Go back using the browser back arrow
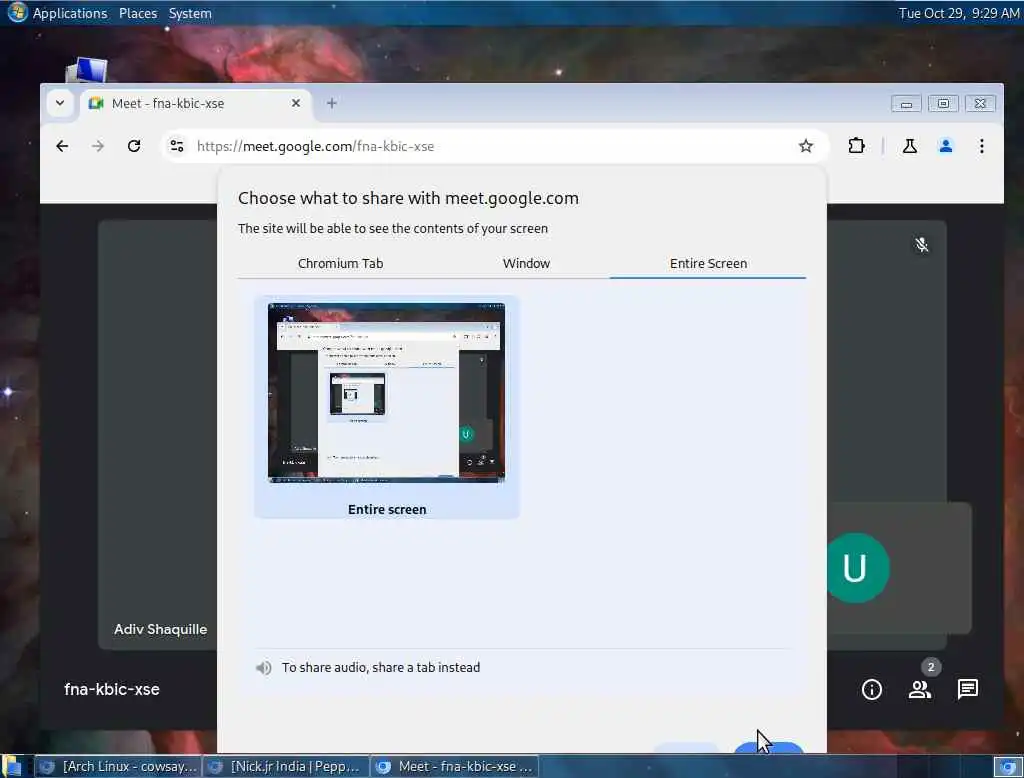This screenshot has height=778, width=1024. (x=62, y=146)
